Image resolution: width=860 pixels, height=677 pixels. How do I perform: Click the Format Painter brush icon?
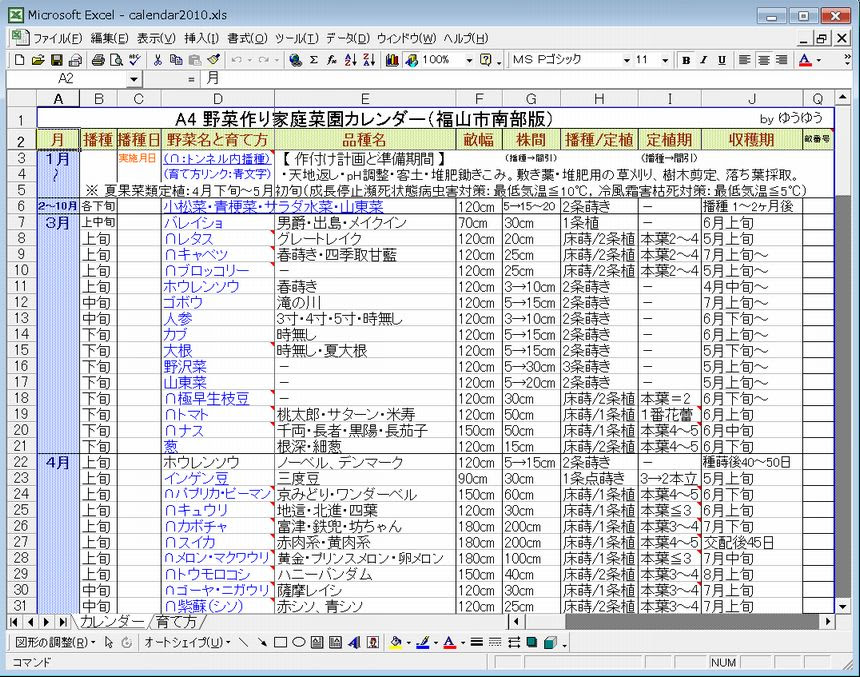click(x=214, y=60)
